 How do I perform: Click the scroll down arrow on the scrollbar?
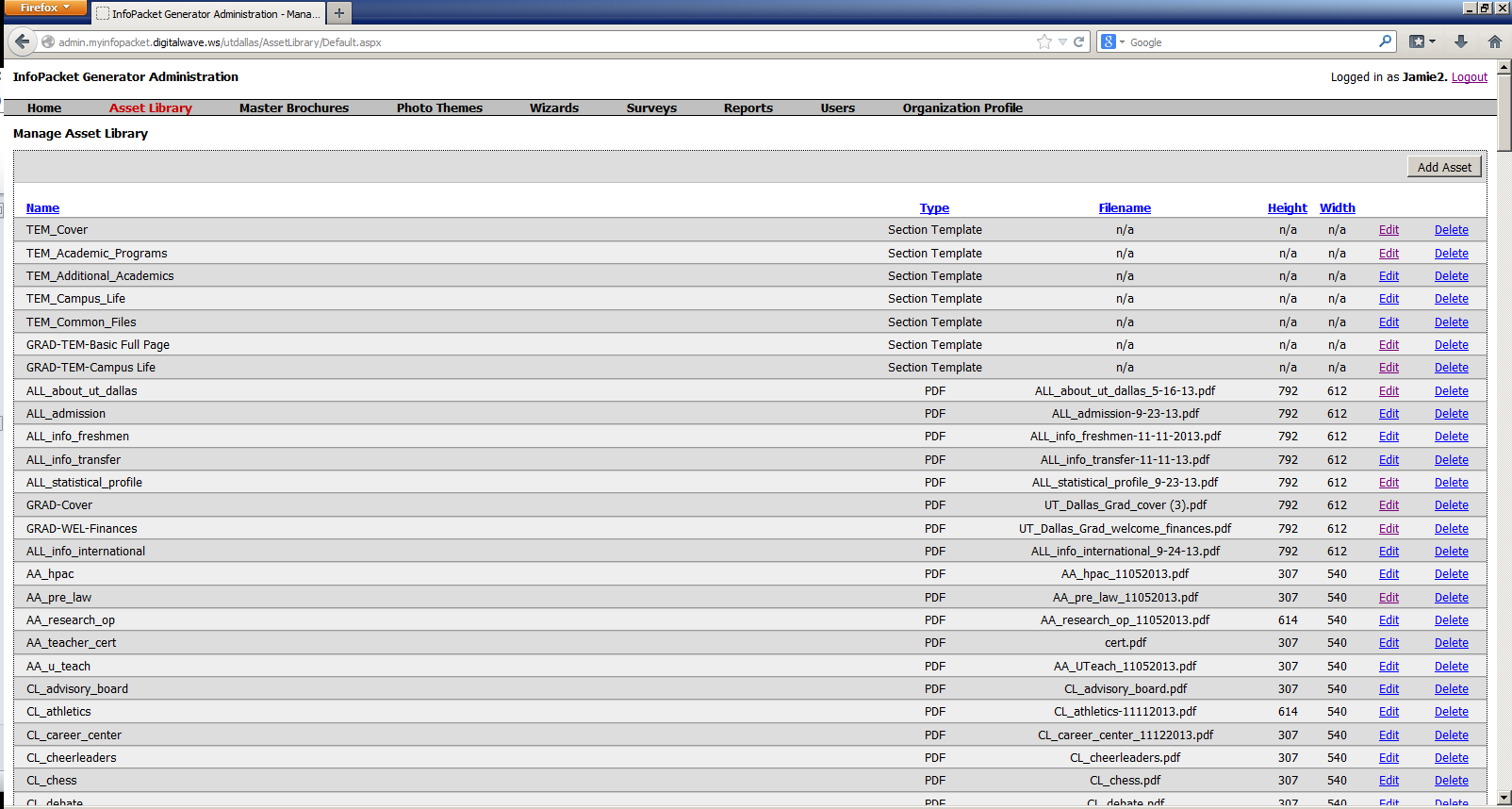(1504, 798)
